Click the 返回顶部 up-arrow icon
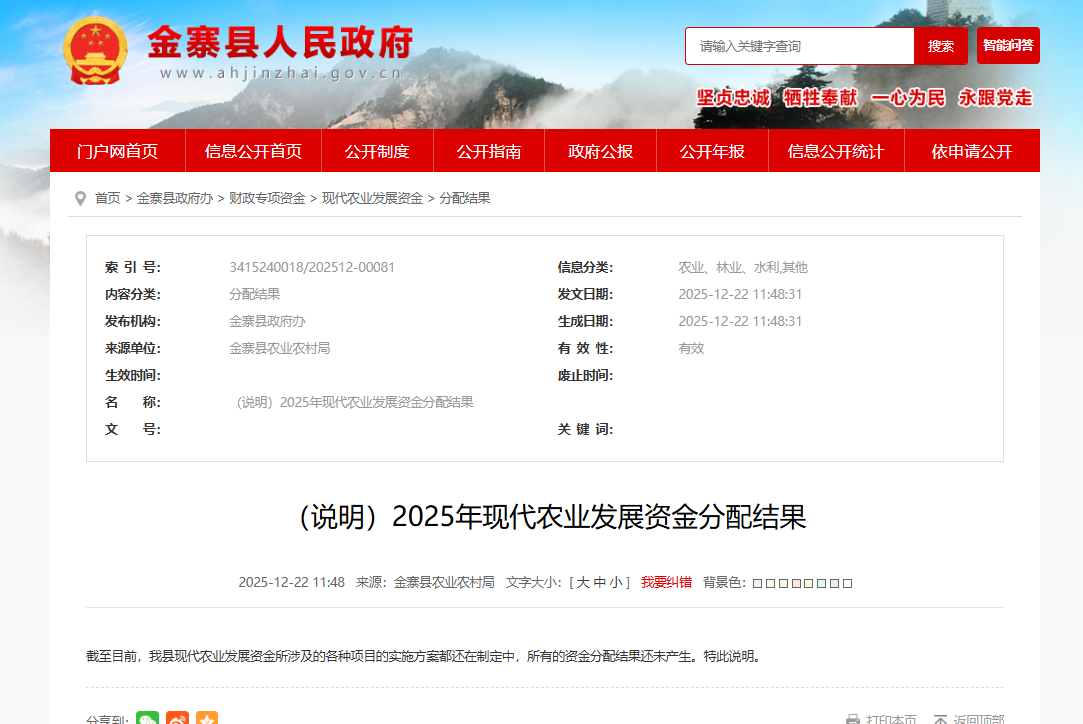1083x724 pixels. pyautogui.click(x=940, y=719)
